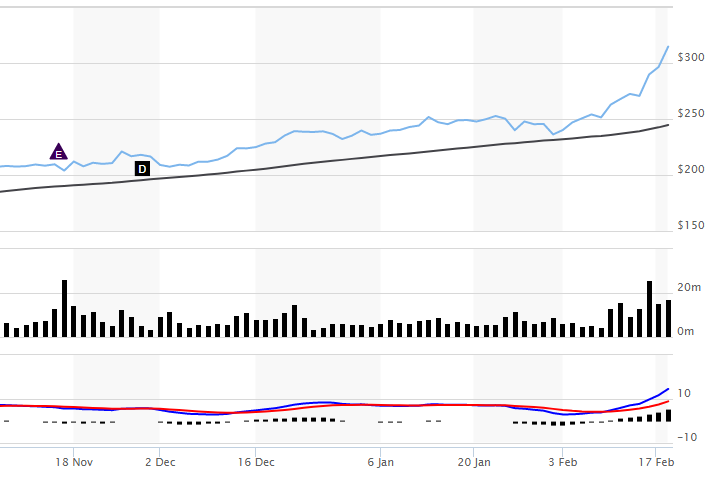The height and width of the screenshot is (478, 709).
Task: Click the 16 Dec date label
Action: click(x=257, y=462)
